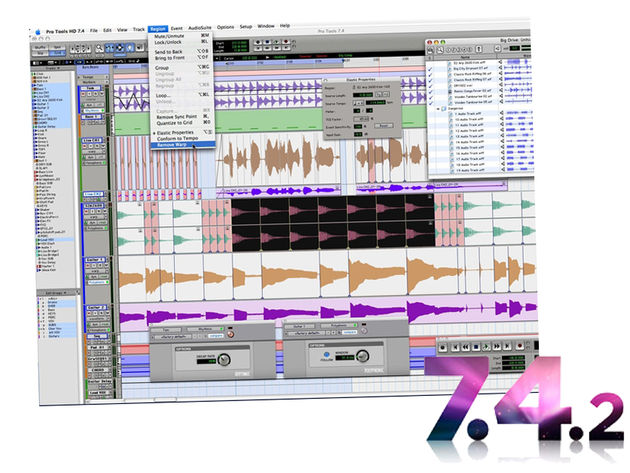Open the File menu
The height and width of the screenshot is (473, 630).
(94, 31)
